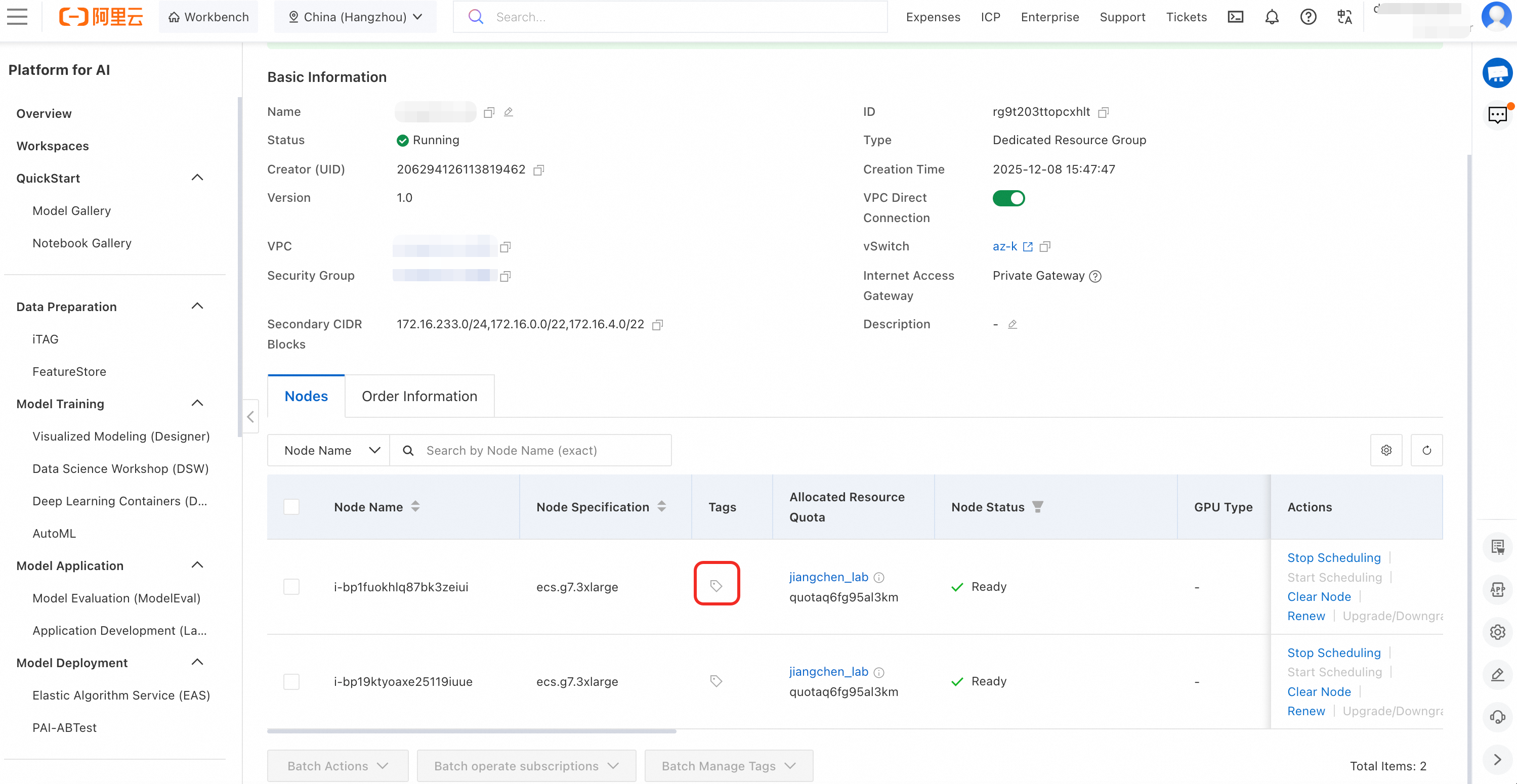Open the notifications bell

[1272, 17]
